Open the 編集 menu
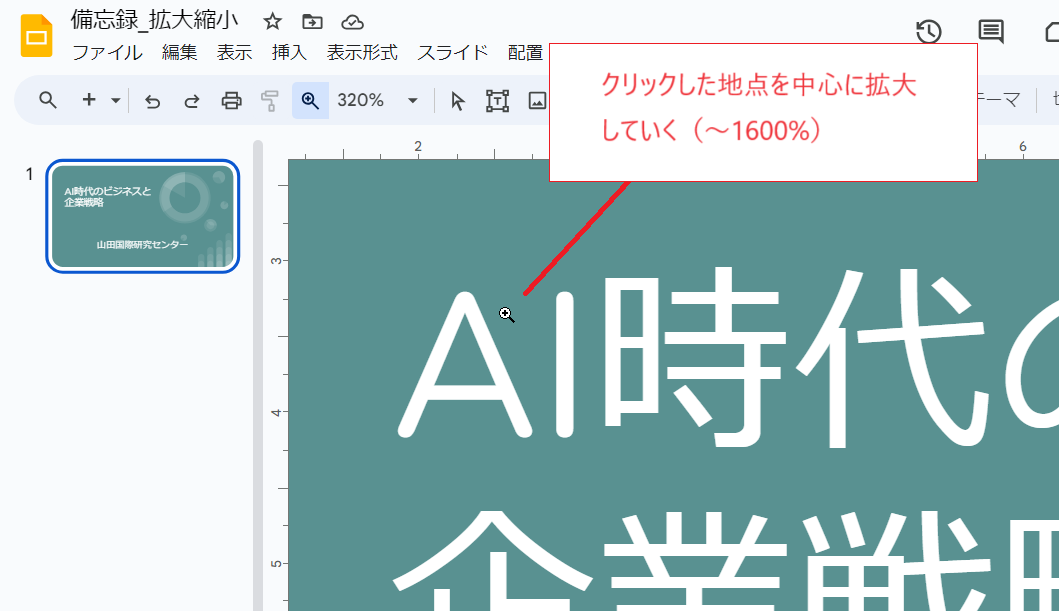This screenshot has width=1059, height=611. pos(180,53)
